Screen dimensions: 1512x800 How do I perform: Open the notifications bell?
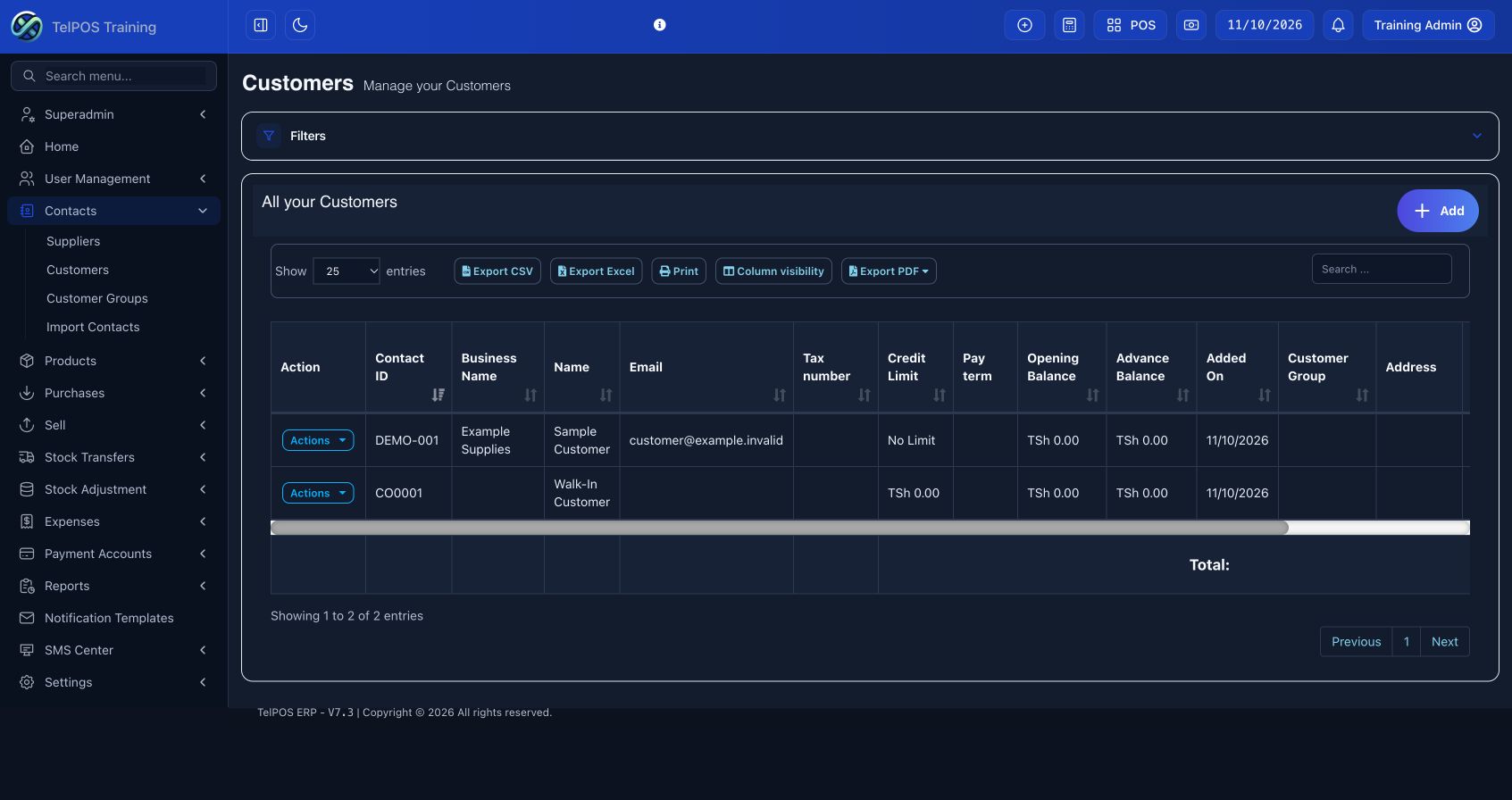(1338, 25)
